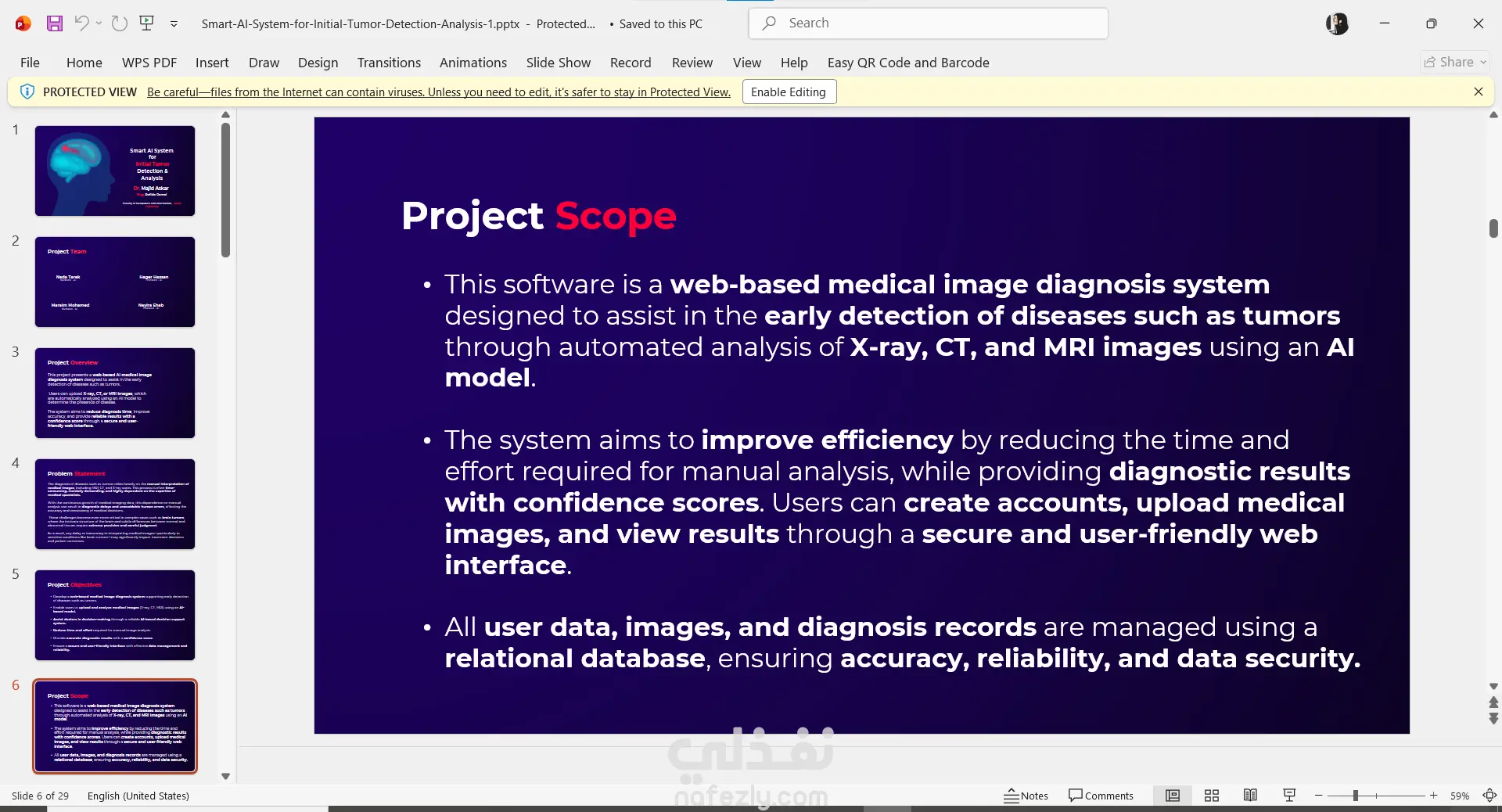Image resolution: width=1502 pixels, height=812 pixels.
Task: Click the Protected View shield icon
Action: [x=27, y=92]
